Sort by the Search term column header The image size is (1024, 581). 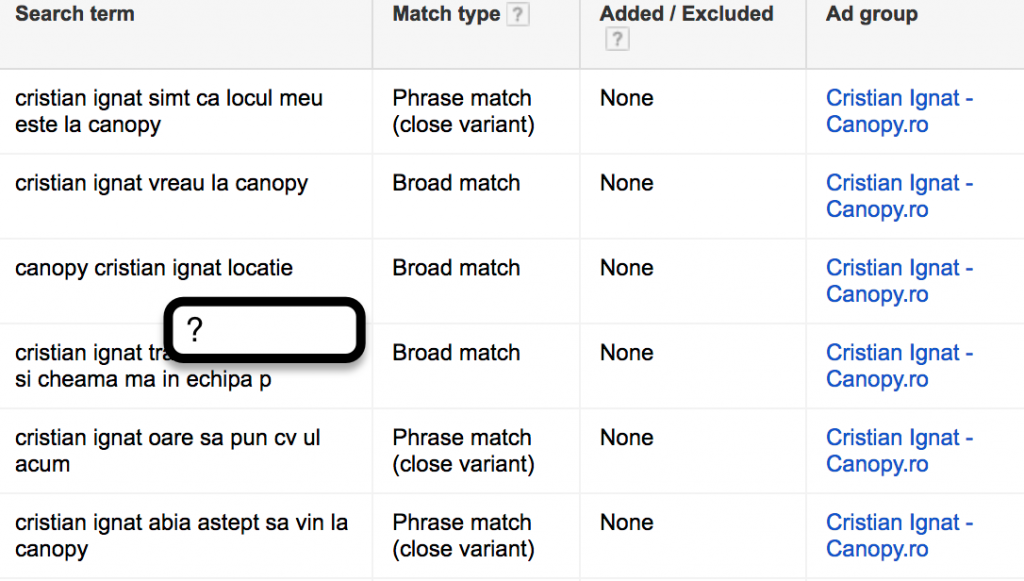tap(75, 14)
